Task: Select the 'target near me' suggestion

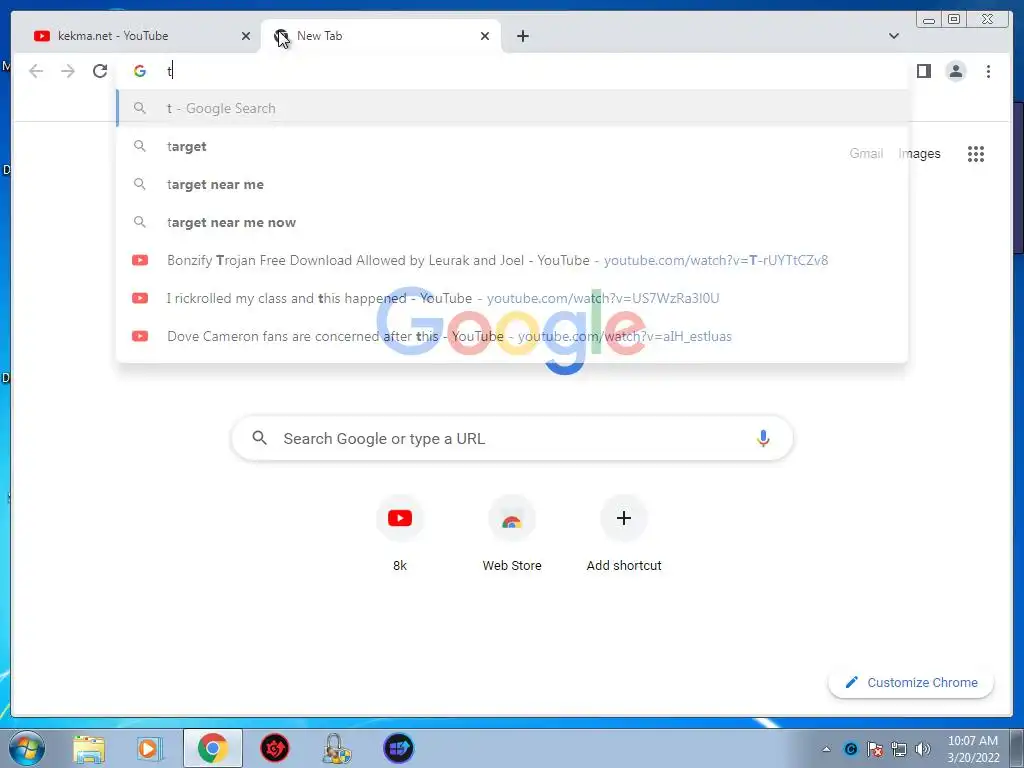Action: coord(512,184)
